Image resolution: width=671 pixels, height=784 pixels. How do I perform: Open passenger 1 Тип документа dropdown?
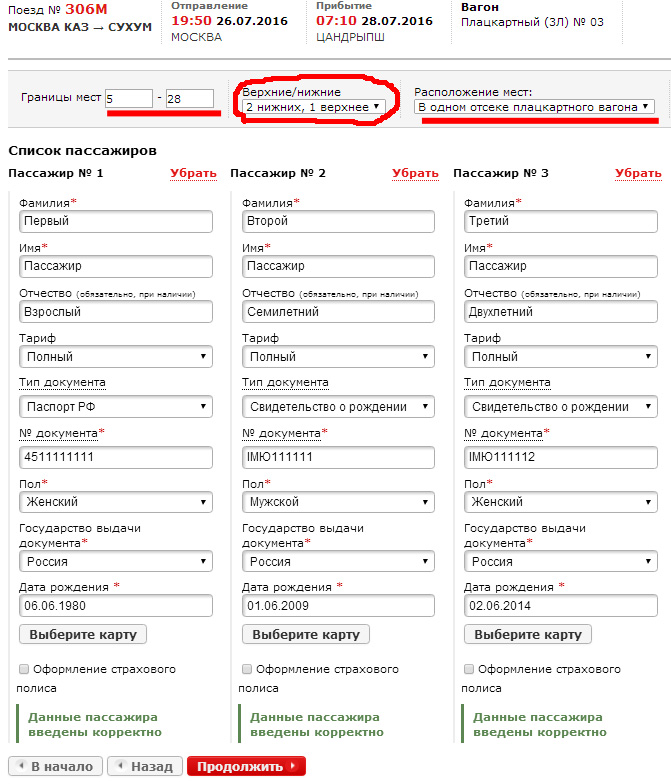click(x=116, y=407)
